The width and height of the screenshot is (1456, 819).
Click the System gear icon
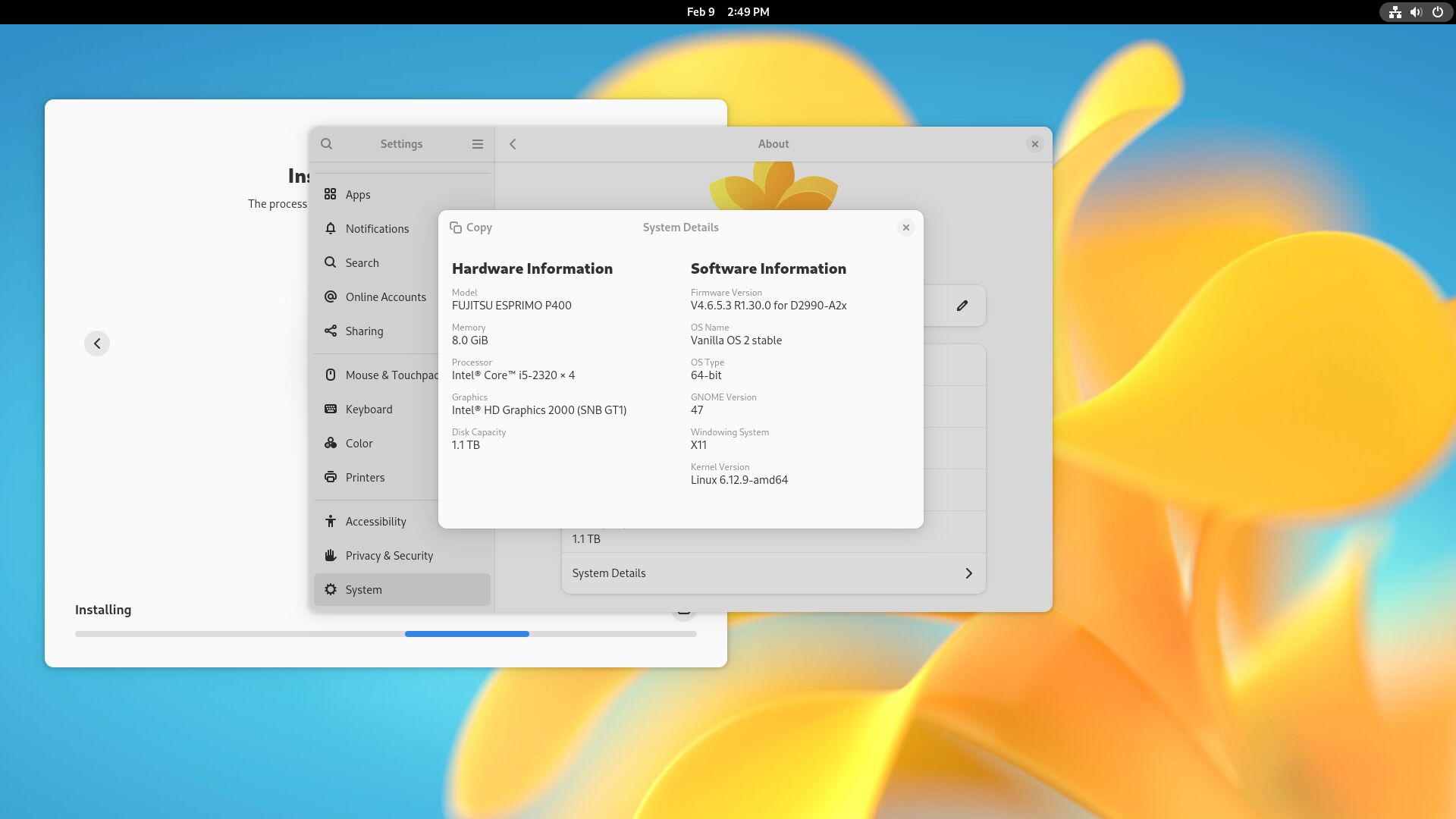pyautogui.click(x=330, y=589)
